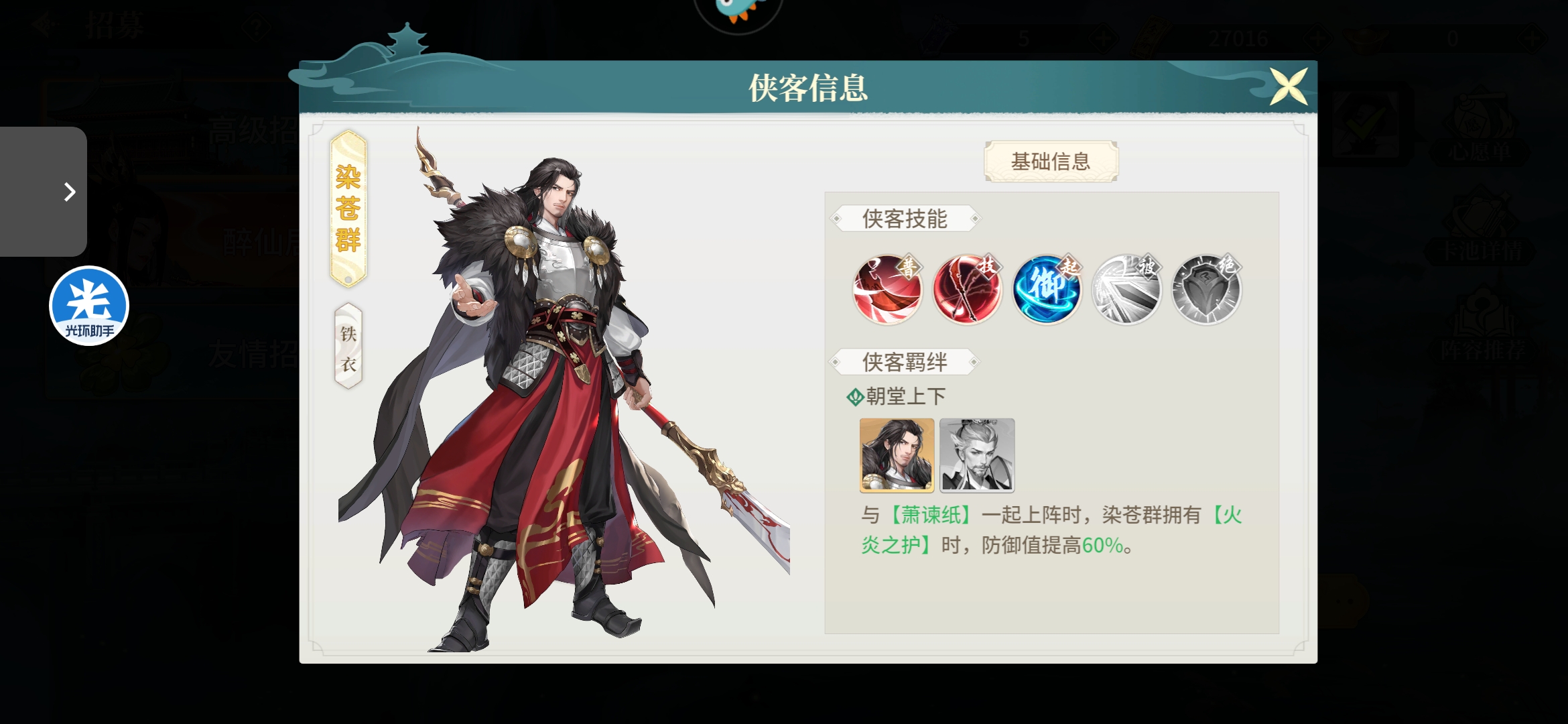The width and height of the screenshot is (1568, 724).
Task: Click the greyed 萧谏纸 portrait thumbnail
Action: [977, 455]
